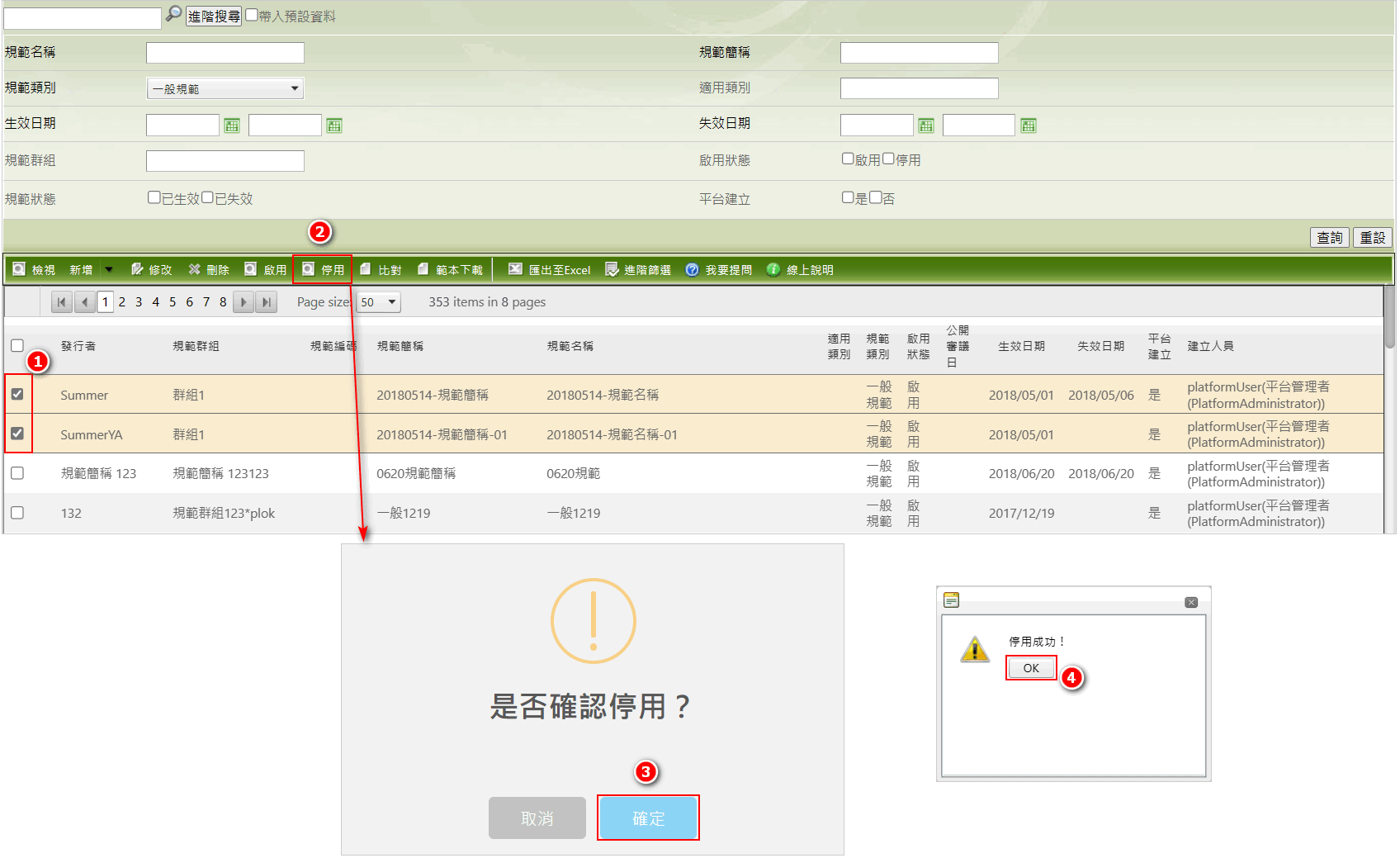
Task: Click 我要提問 help icon
Action: (x=693, y=270)
